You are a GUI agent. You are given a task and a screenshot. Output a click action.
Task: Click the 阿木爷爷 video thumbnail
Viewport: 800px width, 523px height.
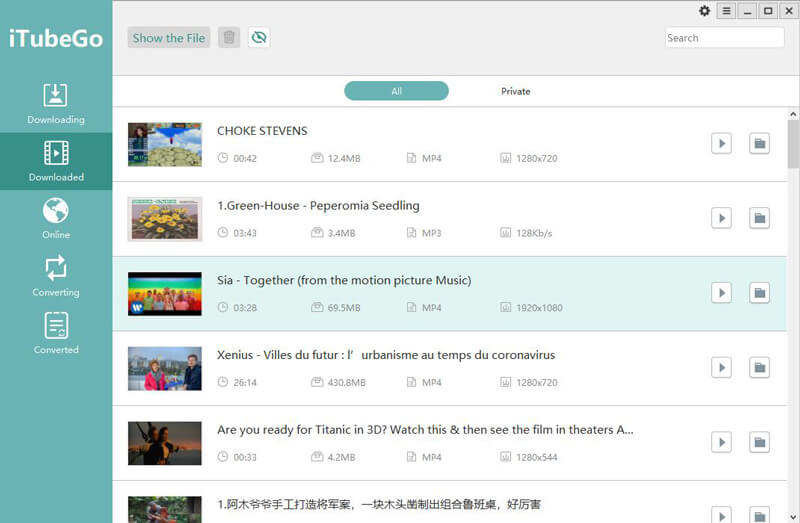[165, 510]
